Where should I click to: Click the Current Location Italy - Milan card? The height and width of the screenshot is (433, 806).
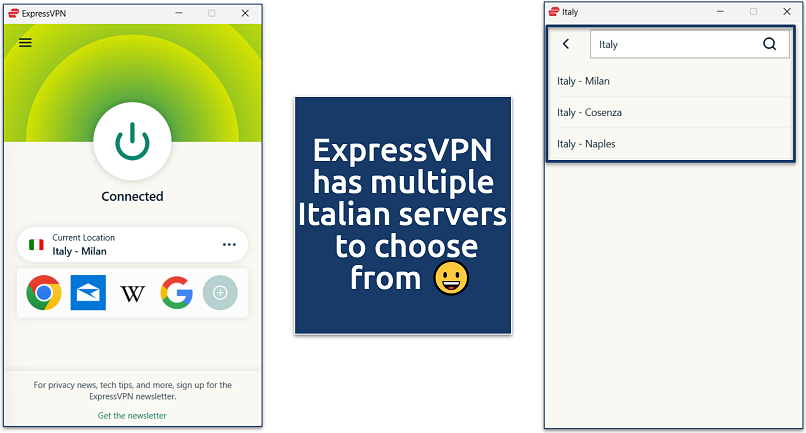click(132, 245)
